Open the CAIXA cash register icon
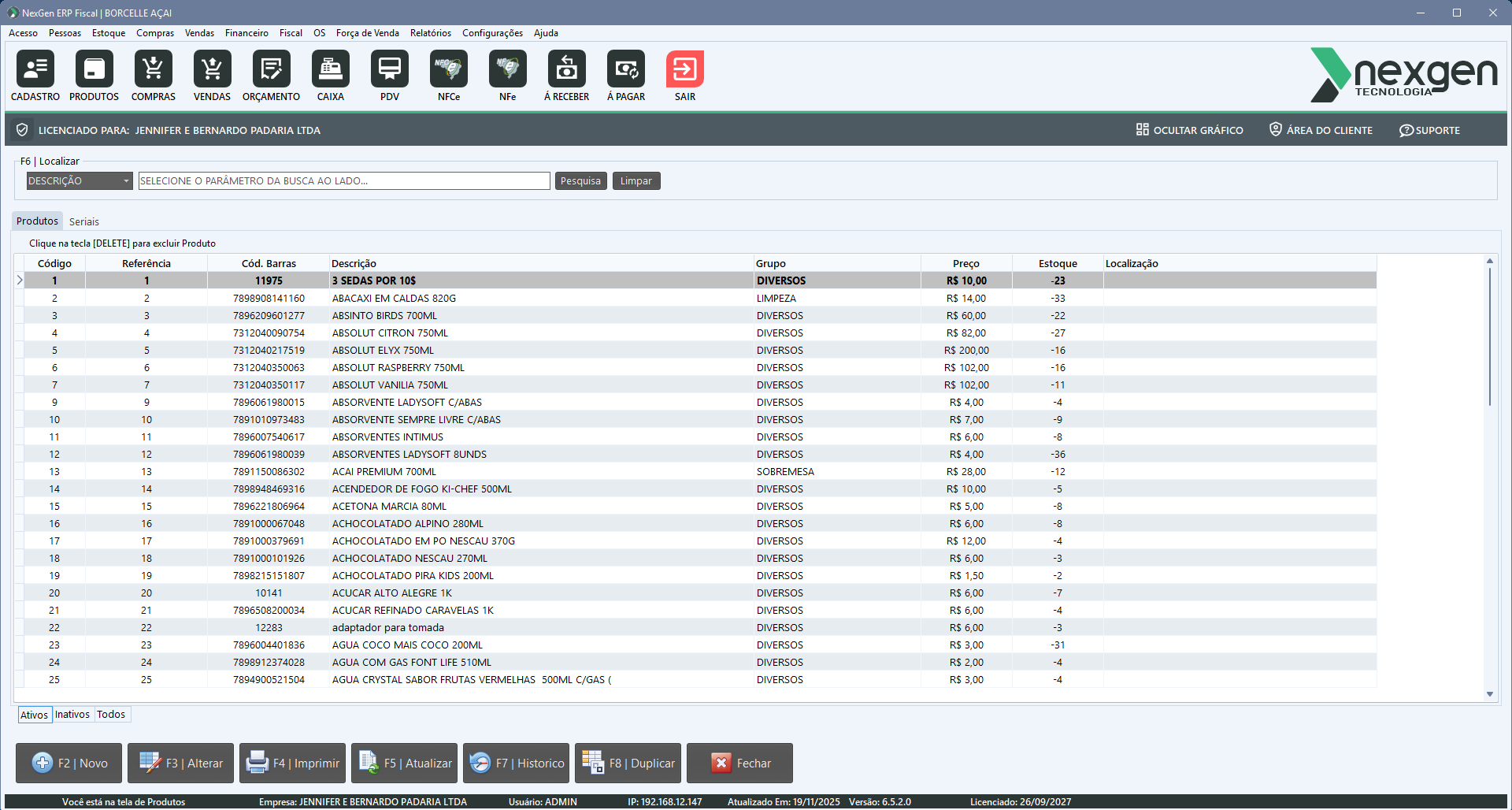This screenshot has width=1512, height=810. click(331, 69)
